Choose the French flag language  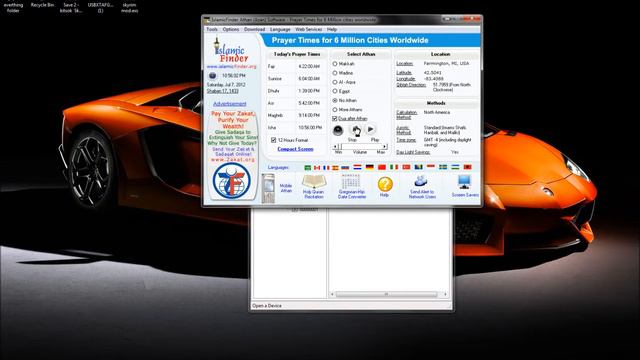point(326,167)
